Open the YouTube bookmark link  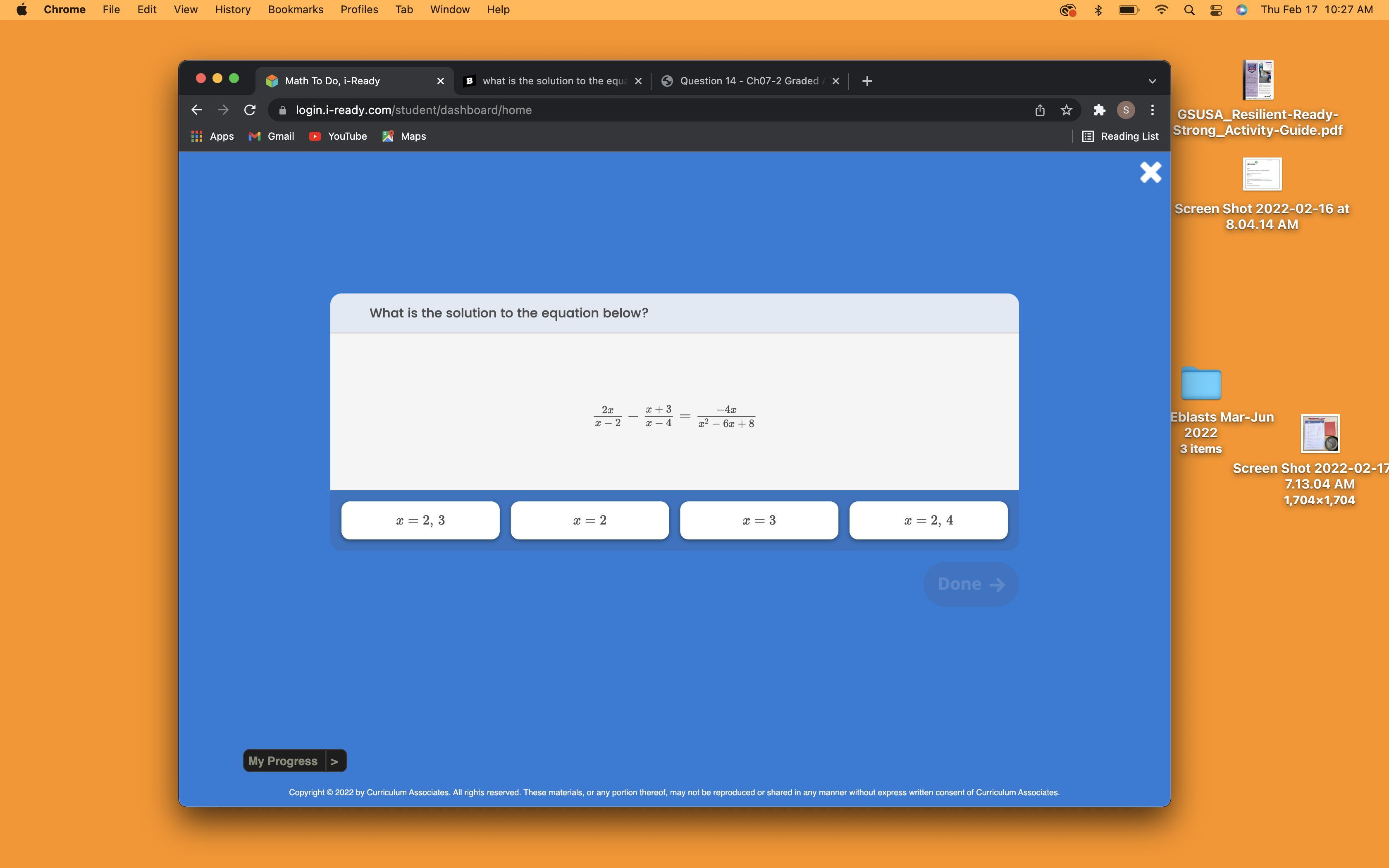tap(338, 136)
